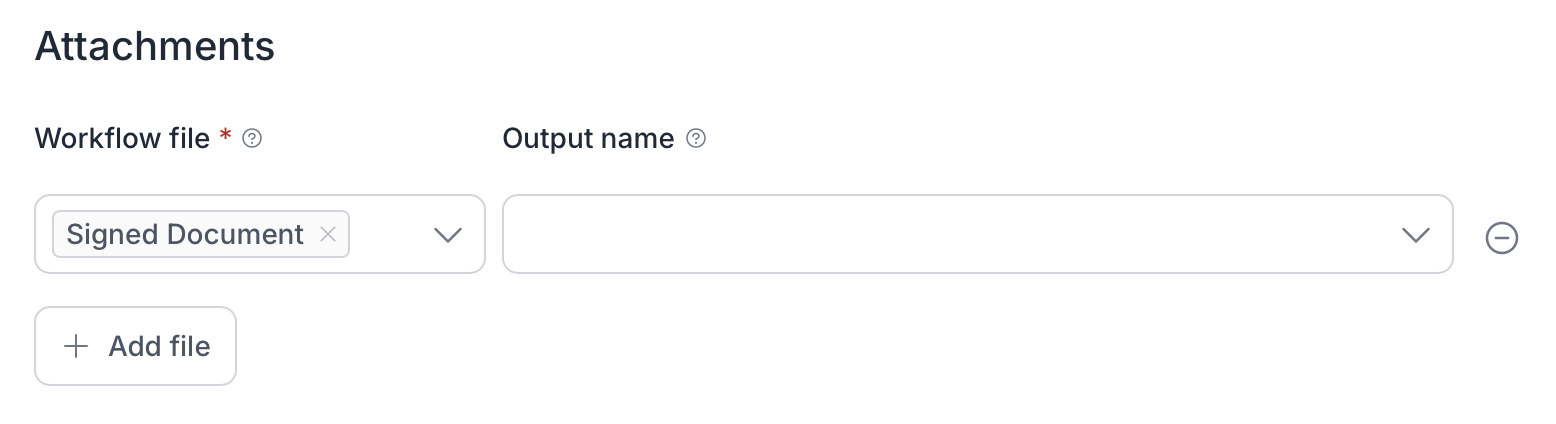Click the question mark beside Workflow file

(253, 139)
